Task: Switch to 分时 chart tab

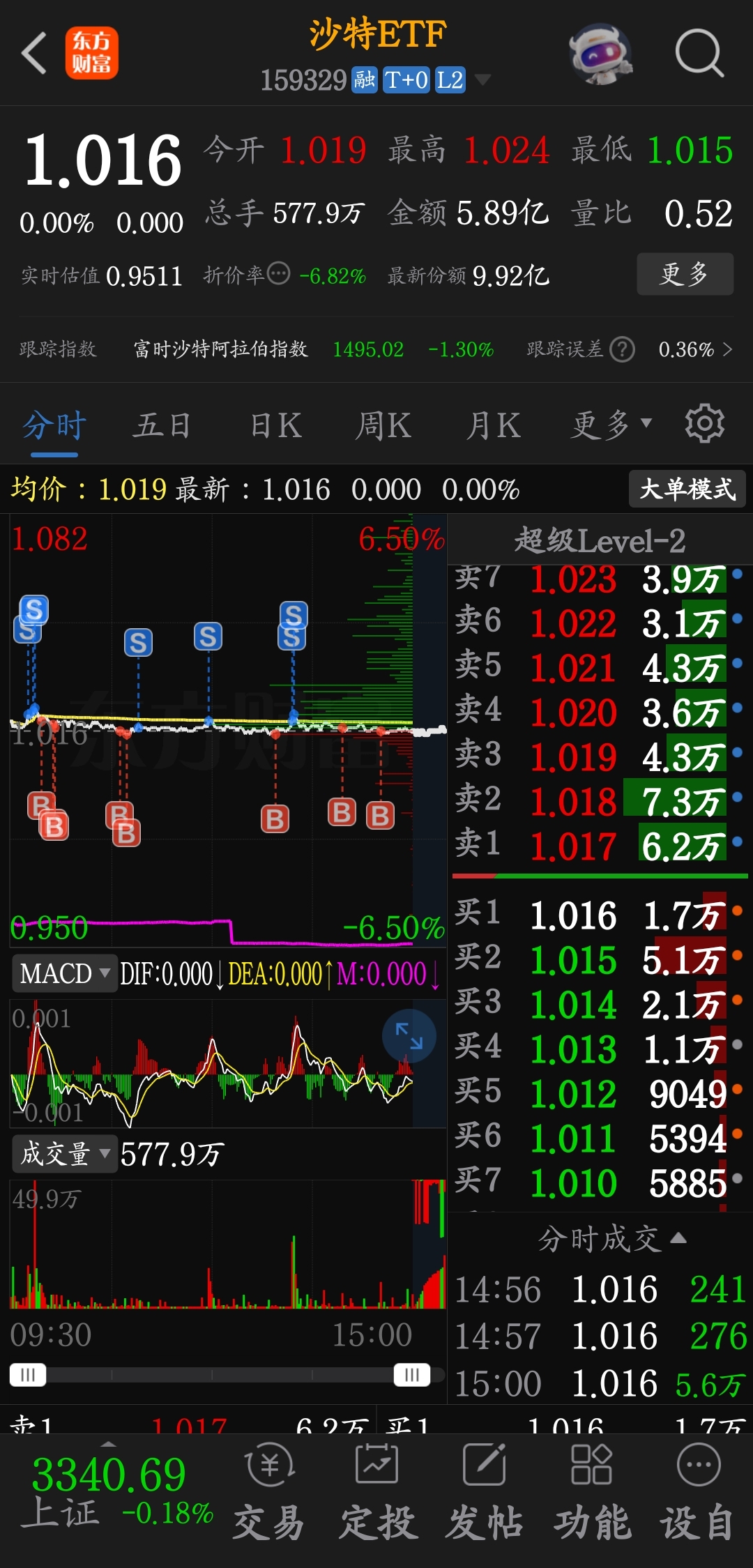Action: 54,425
